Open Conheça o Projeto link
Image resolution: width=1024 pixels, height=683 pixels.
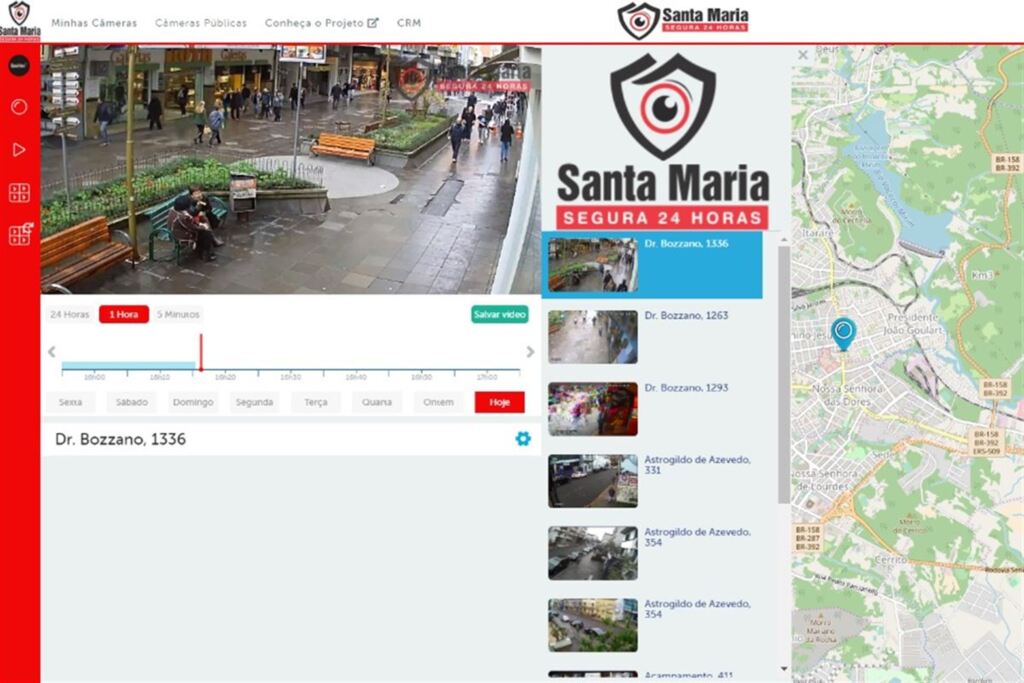[314, 23]
